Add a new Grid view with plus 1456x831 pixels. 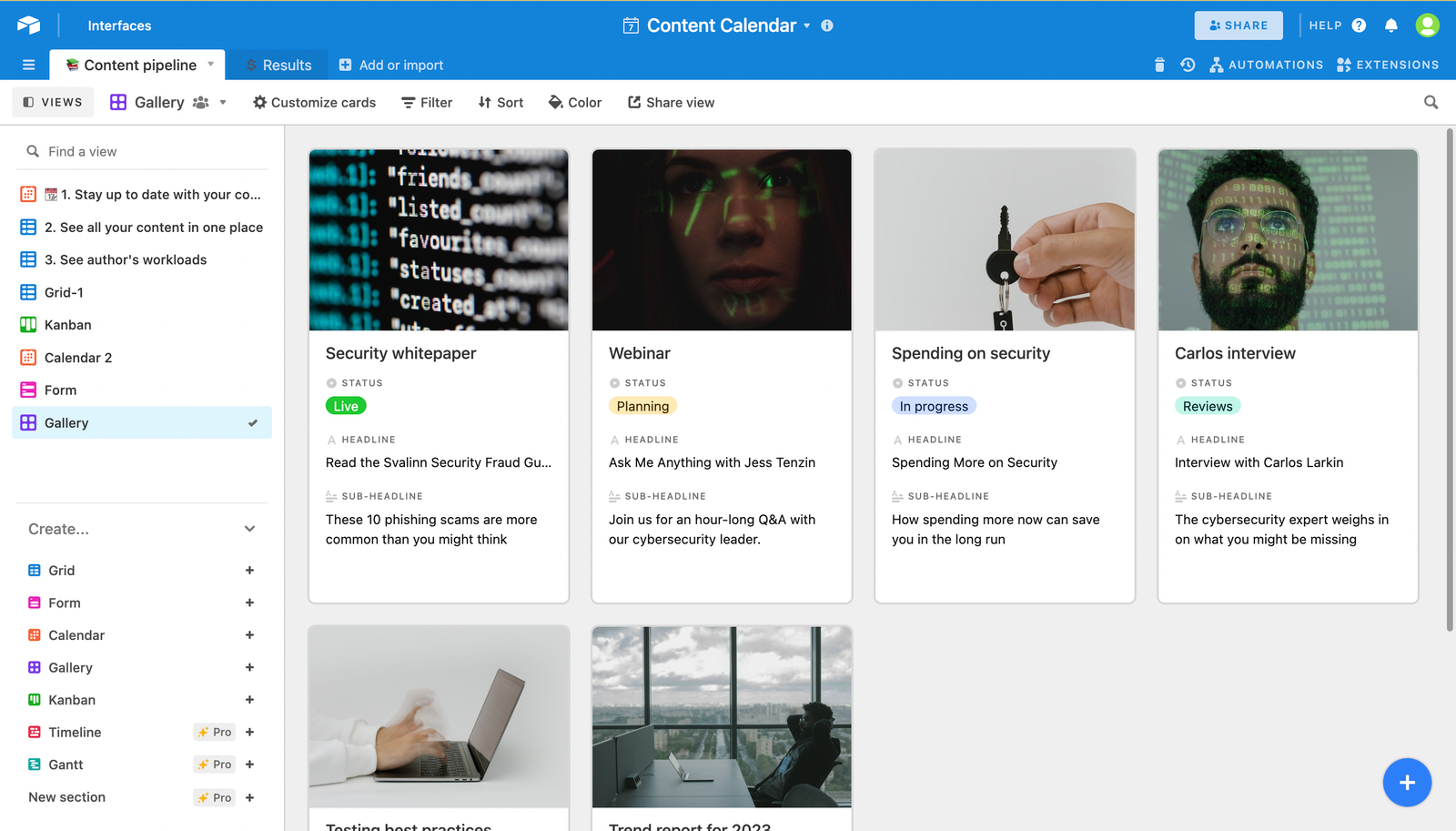[249, 571]
